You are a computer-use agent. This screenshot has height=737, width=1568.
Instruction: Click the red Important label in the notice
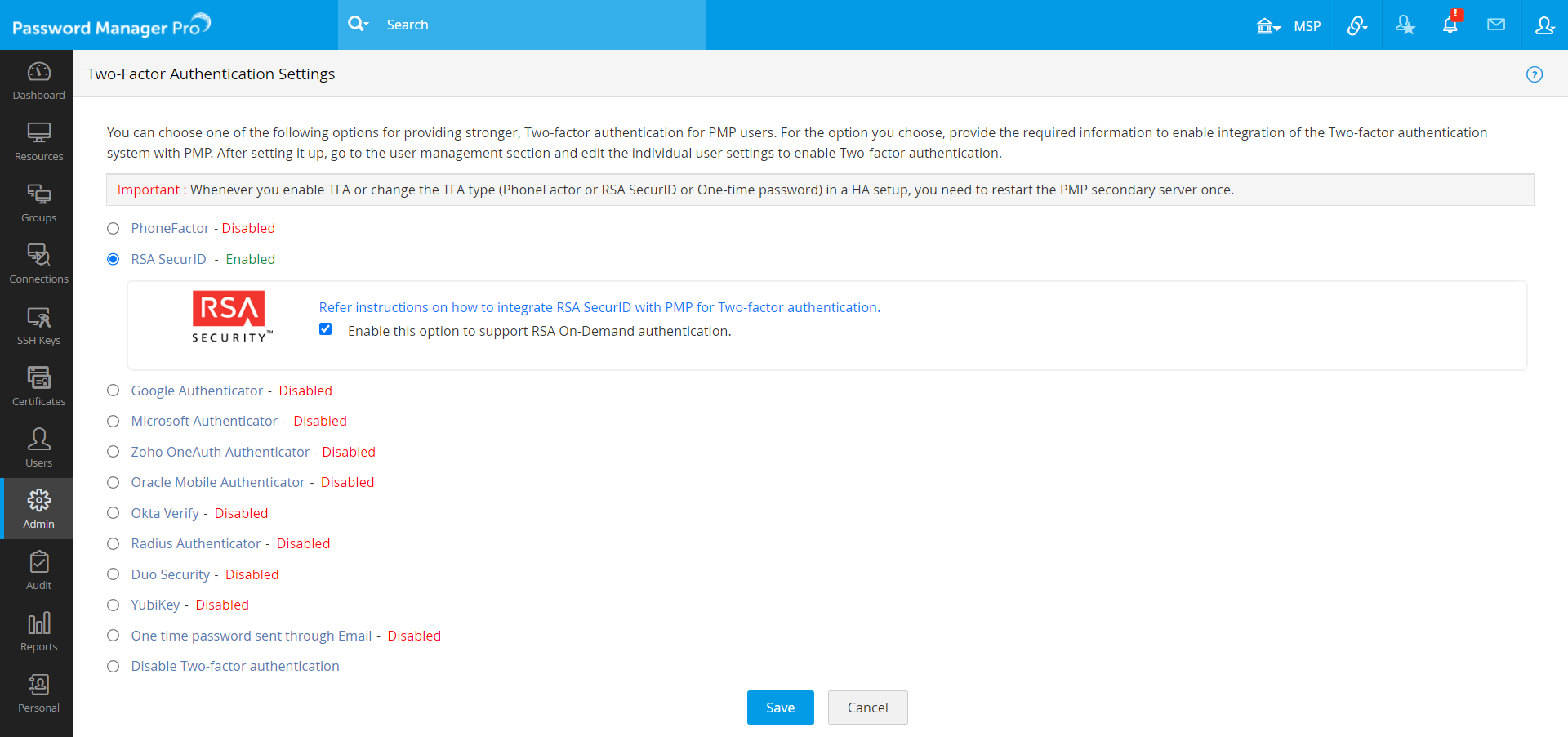(x=148, y=190)
